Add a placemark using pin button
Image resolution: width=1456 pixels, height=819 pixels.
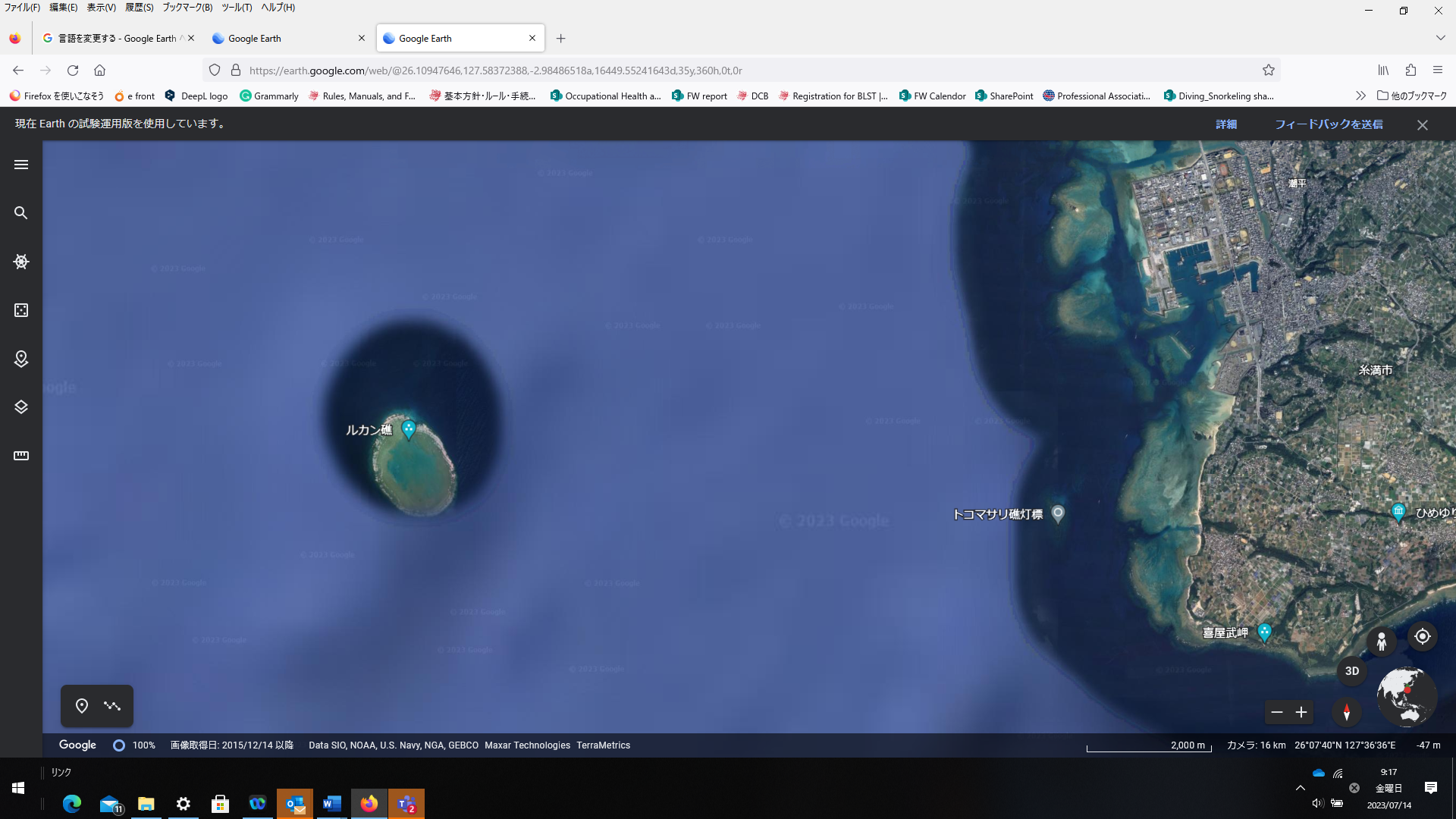[82, 706]
